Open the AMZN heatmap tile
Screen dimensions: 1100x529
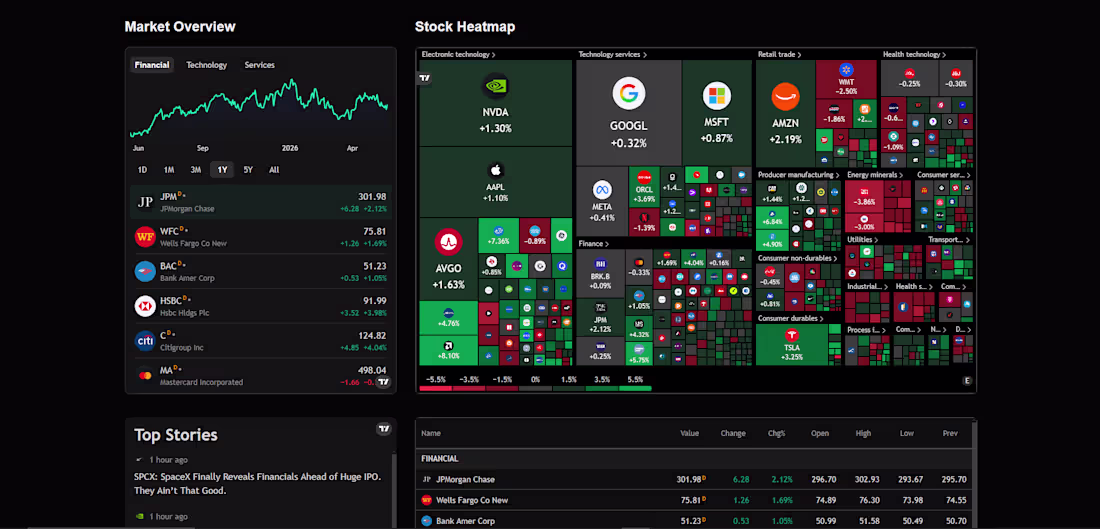click(785, 112)
